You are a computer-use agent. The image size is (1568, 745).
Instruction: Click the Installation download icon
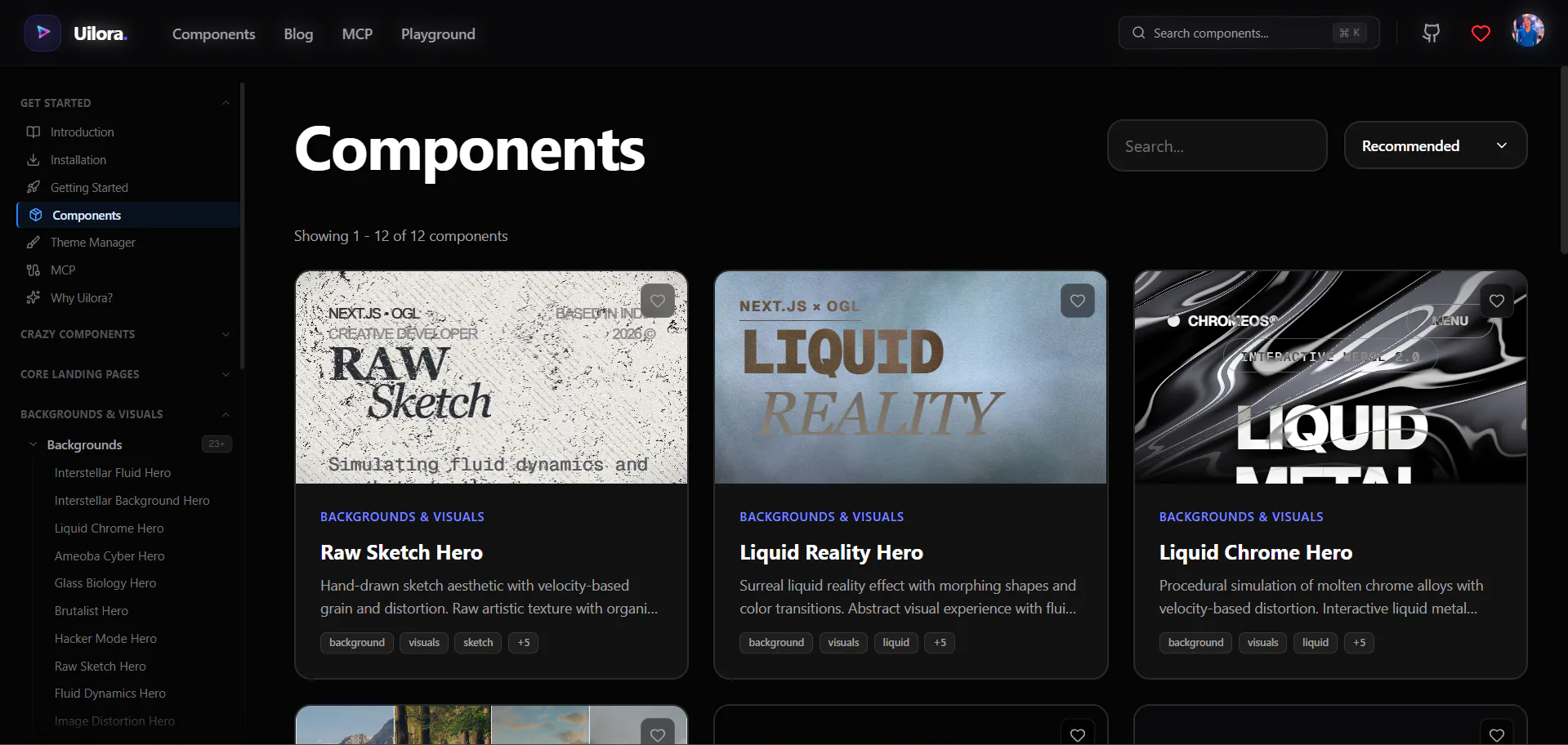click(x=34, y=159)
